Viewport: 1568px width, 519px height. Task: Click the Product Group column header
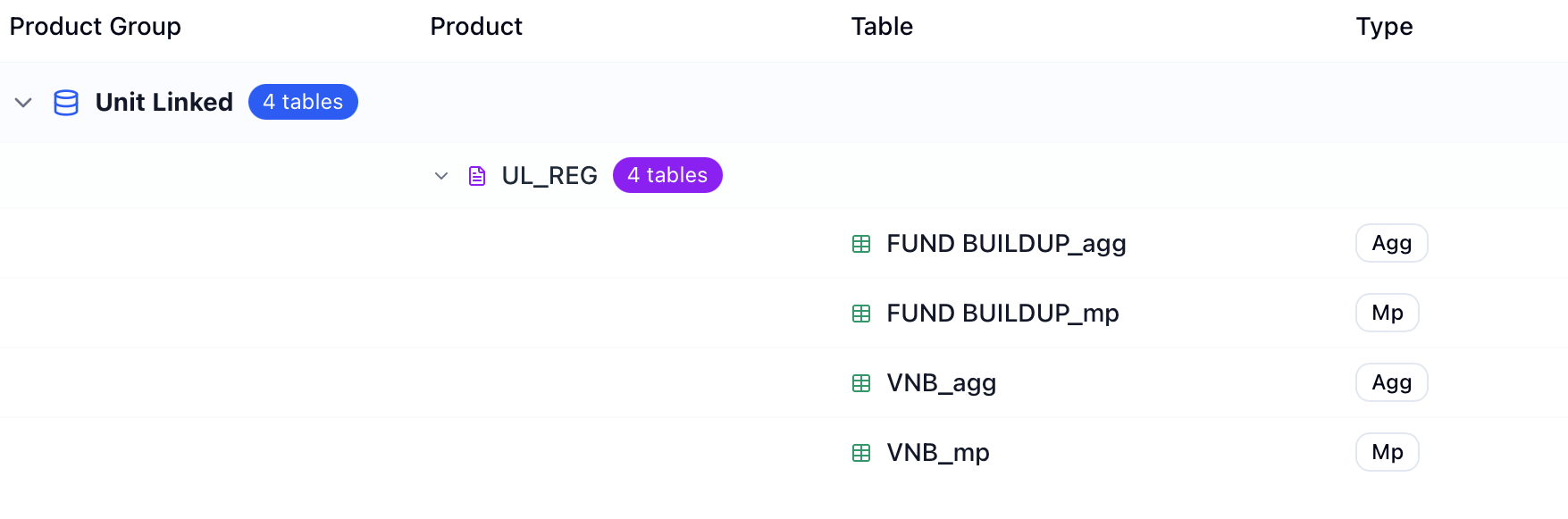96,27
